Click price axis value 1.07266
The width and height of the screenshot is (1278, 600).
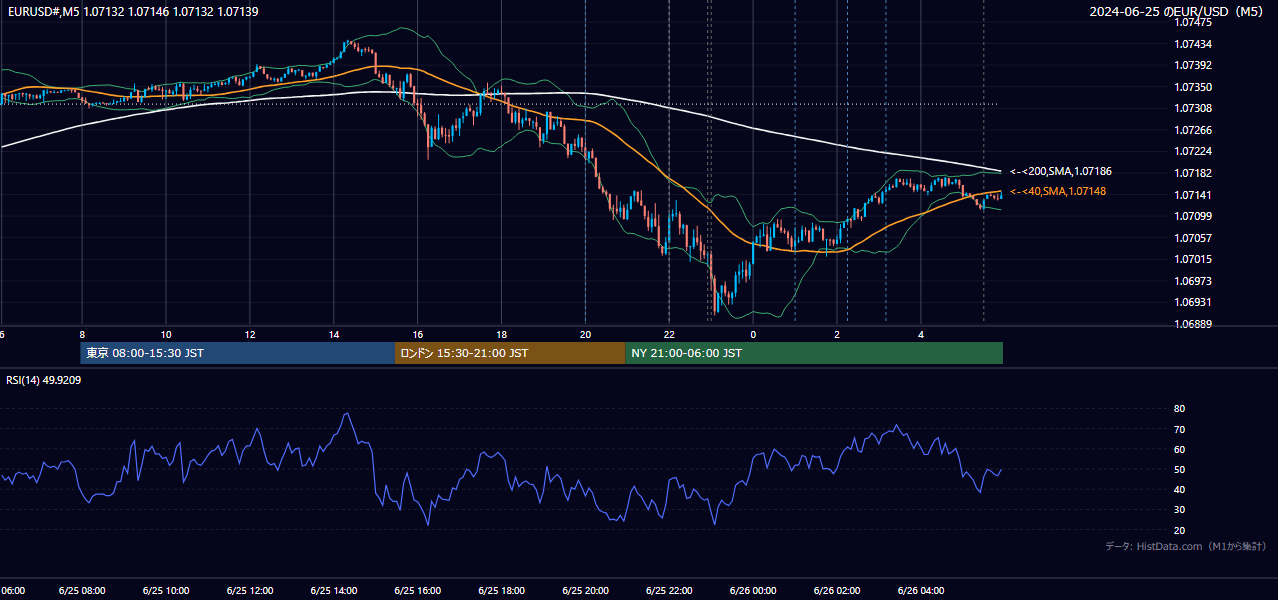tap(1194, 130)
